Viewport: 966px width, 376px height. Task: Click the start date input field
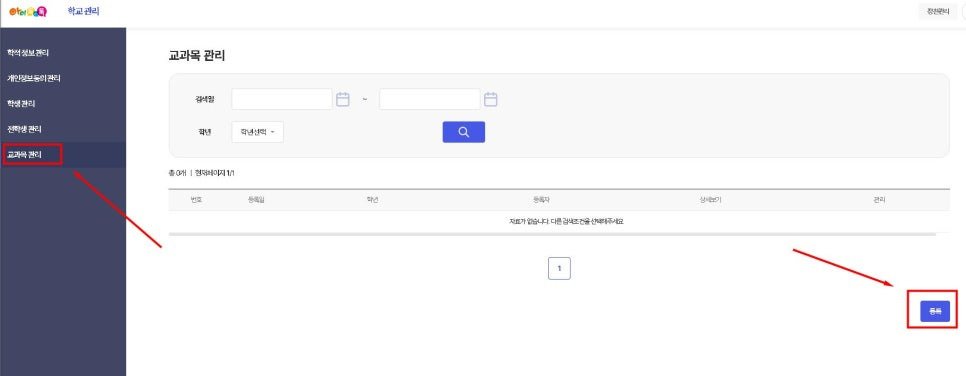282,99
